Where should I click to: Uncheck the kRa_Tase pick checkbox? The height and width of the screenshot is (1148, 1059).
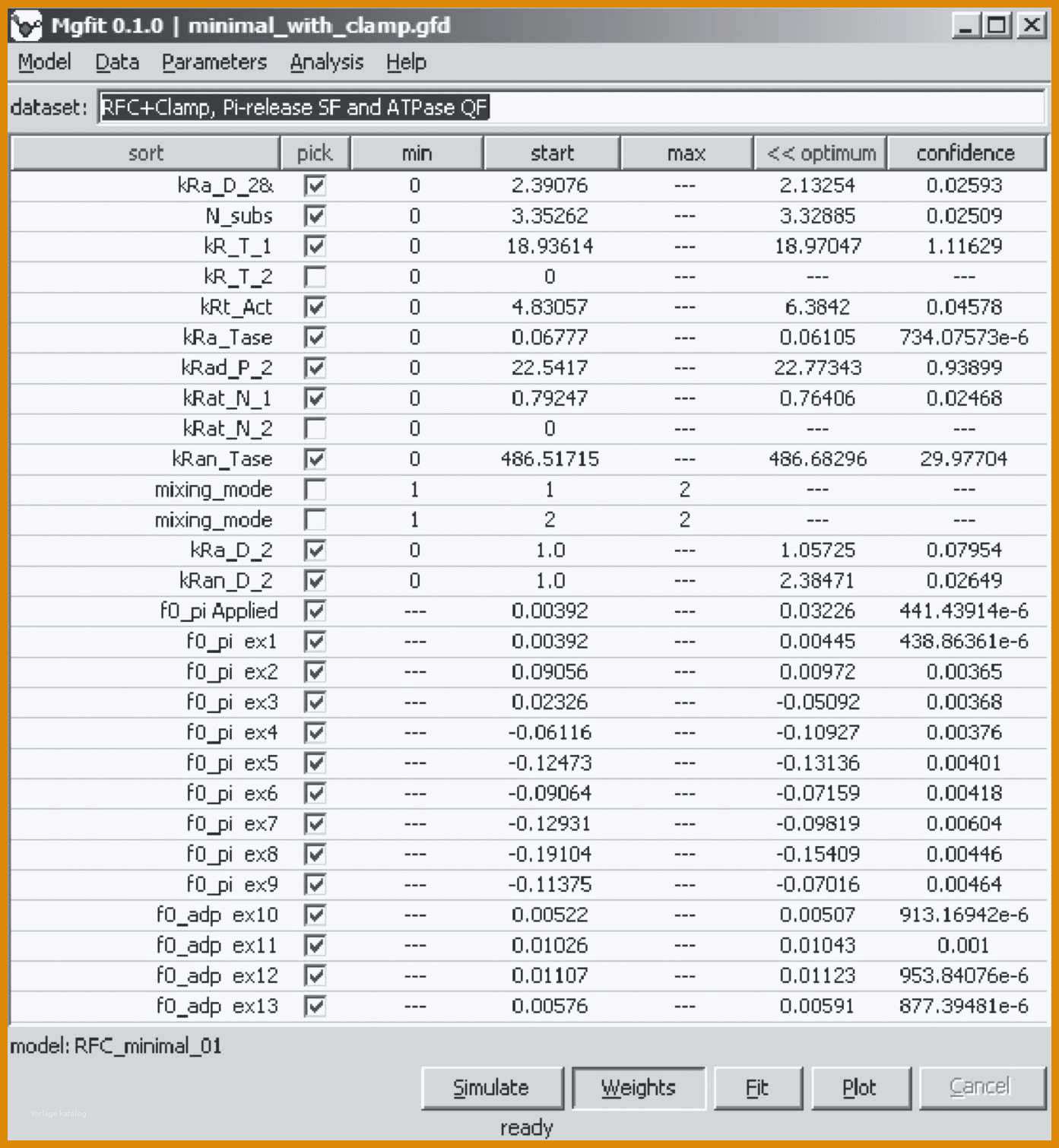tap(315, 338)
